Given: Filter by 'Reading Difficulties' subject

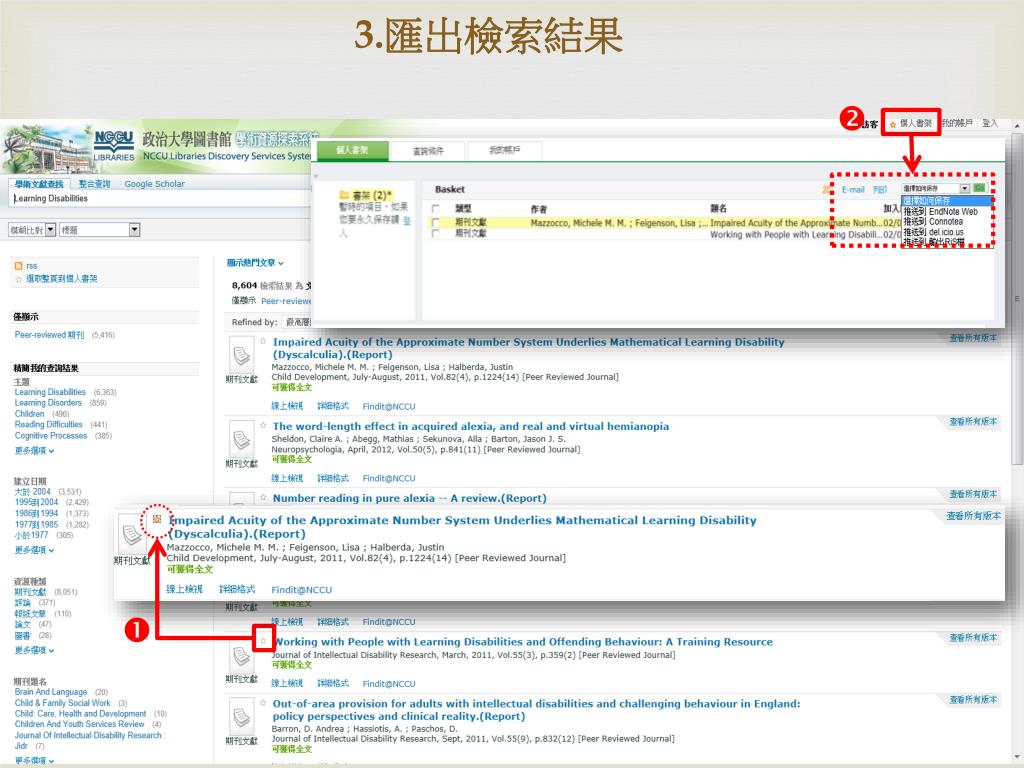Looking at the screenshot, I should click(x=49, y=425).
